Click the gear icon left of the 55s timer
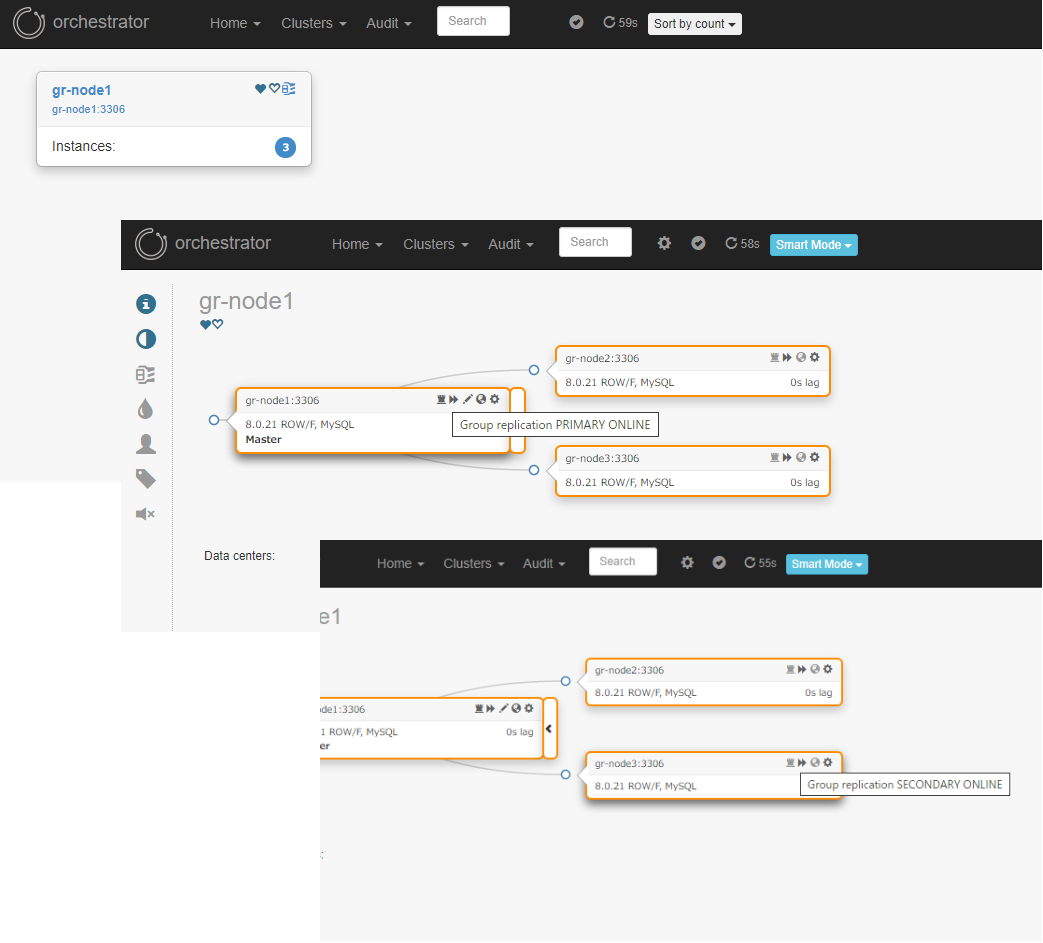Viewport: 1043px width, 943px height. coord(687,563)
